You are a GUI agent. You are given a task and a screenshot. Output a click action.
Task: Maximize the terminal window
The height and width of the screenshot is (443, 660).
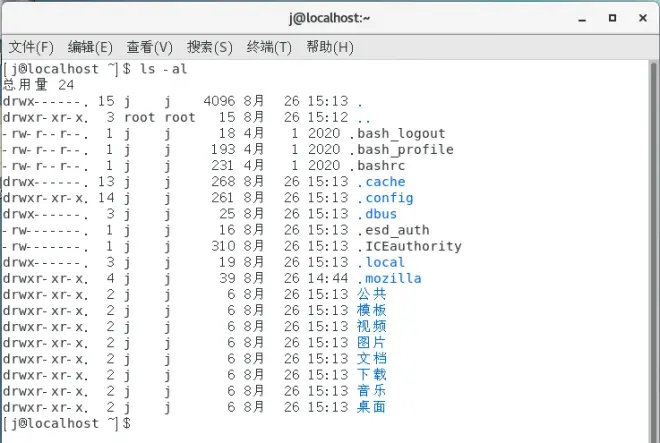point(612,18)
